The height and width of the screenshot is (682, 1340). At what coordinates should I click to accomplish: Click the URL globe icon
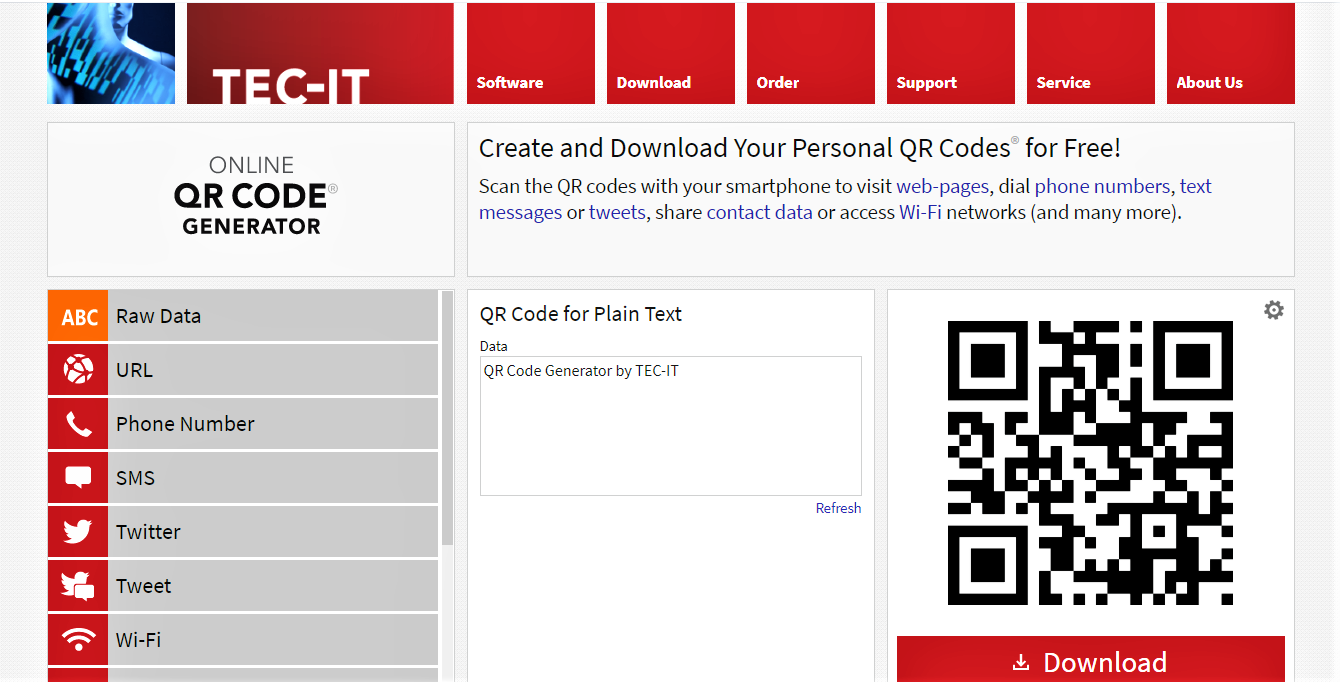78,370
